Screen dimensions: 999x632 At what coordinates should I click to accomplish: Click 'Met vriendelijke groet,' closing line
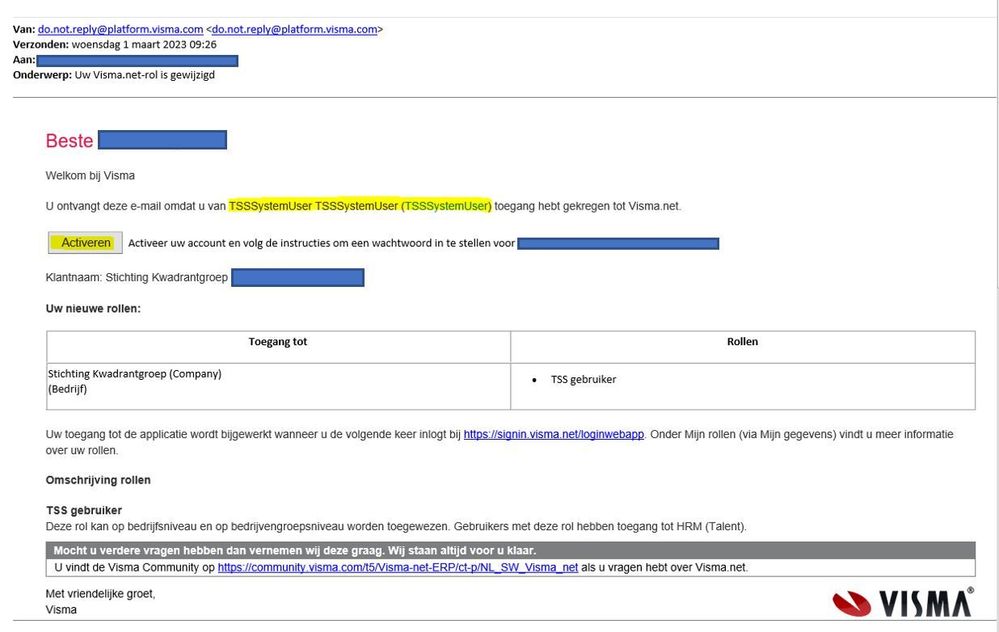tap(100, 594)
